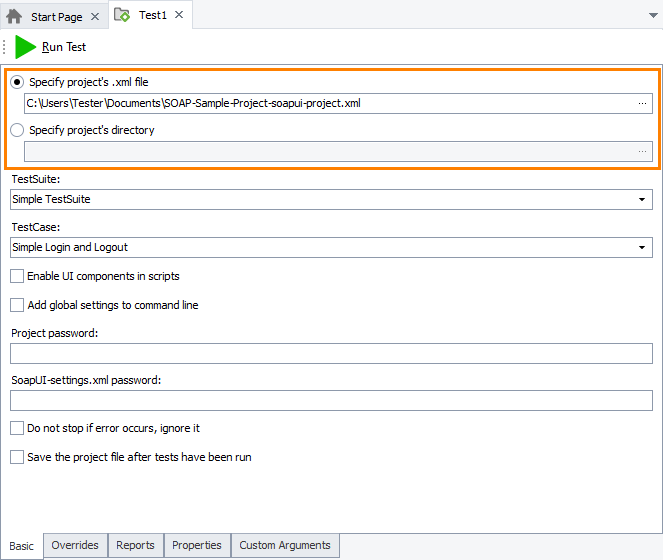The width and height of the screenshot is (663, 560).
Task: Expand the TestSuite dropdown
Action: point(641,199)
